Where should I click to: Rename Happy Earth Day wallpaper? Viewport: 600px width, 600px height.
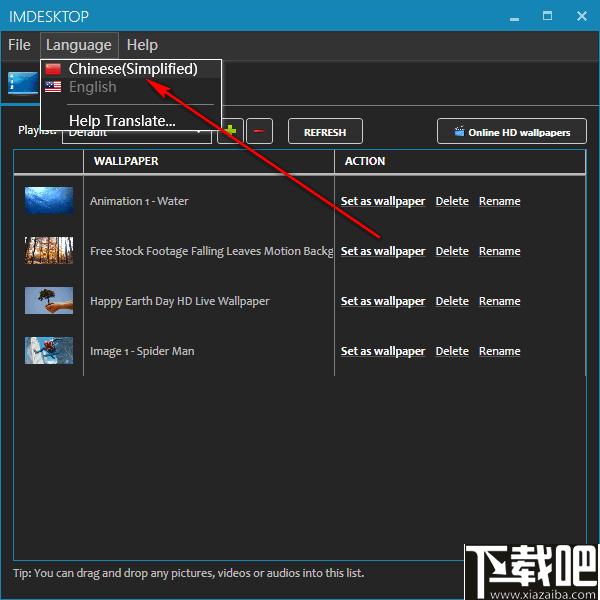[x=499, y=302]
